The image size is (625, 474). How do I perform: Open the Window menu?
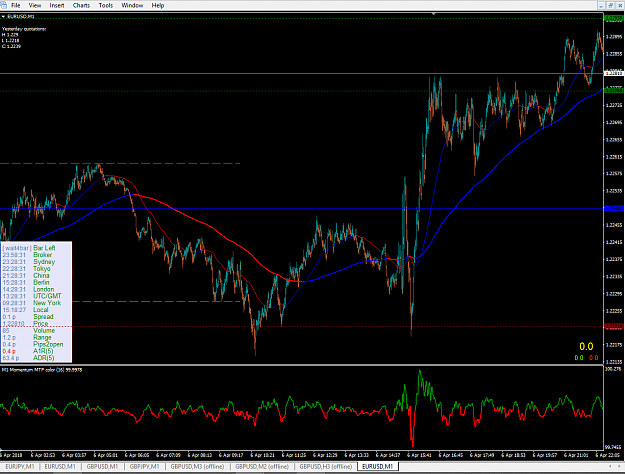pos(132,6)
